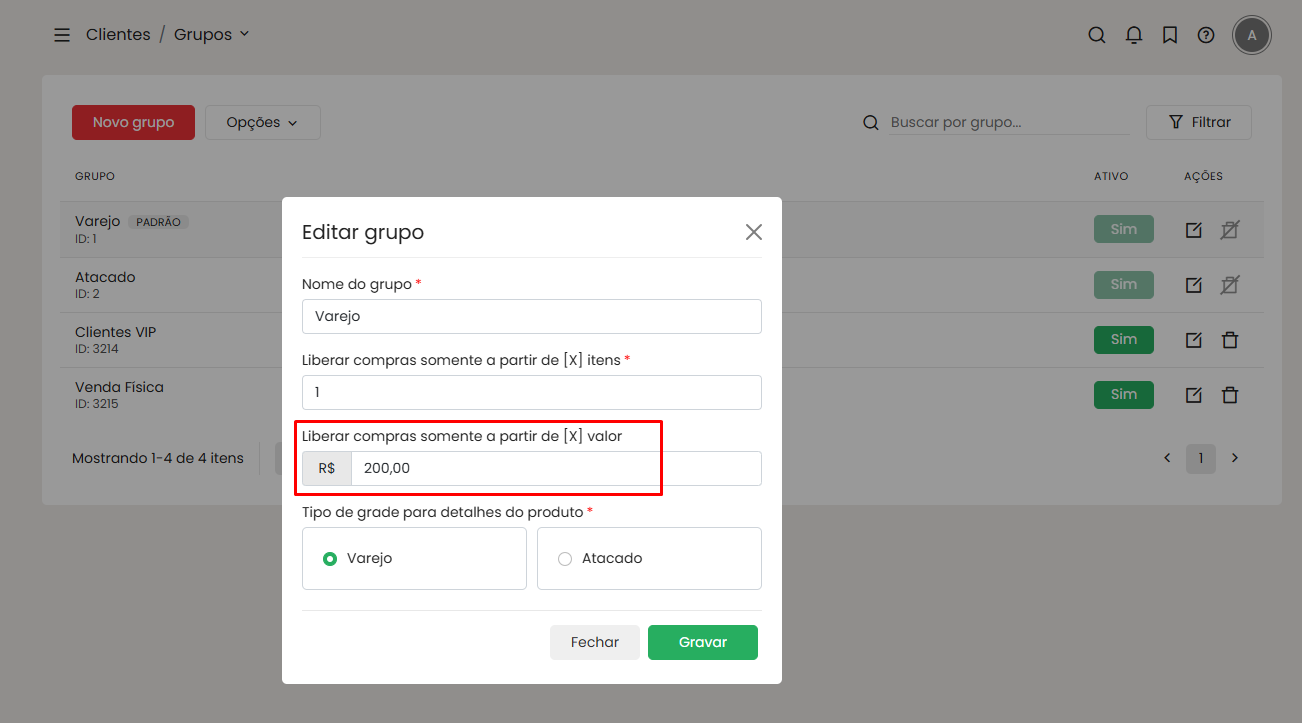The image size is (1302, 723).
Task: Open the Opções dropdown
Action: click(262, 122)
